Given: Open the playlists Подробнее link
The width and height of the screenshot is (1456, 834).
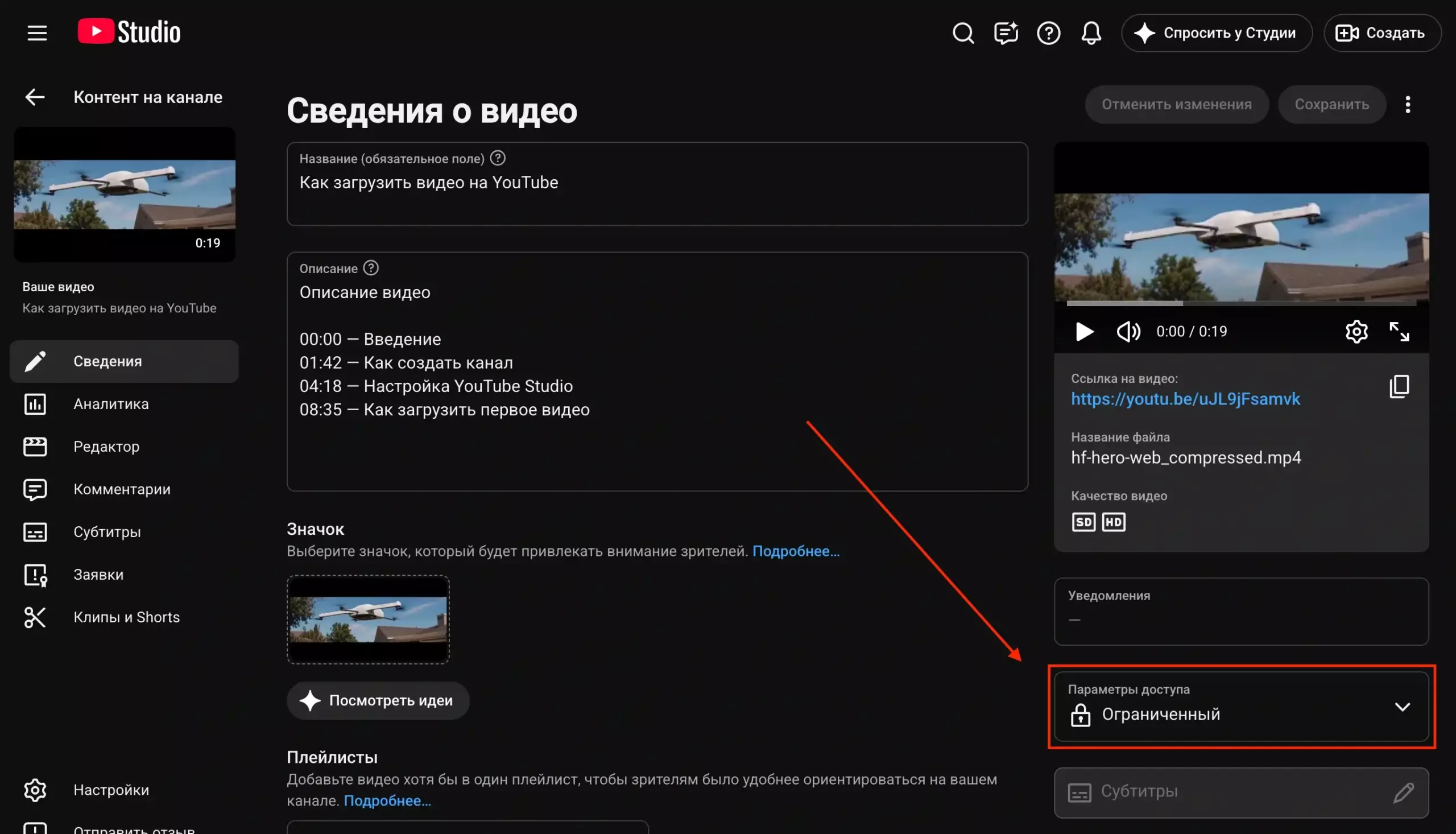Looking at the screenshot, I should [x=387, y=801].
